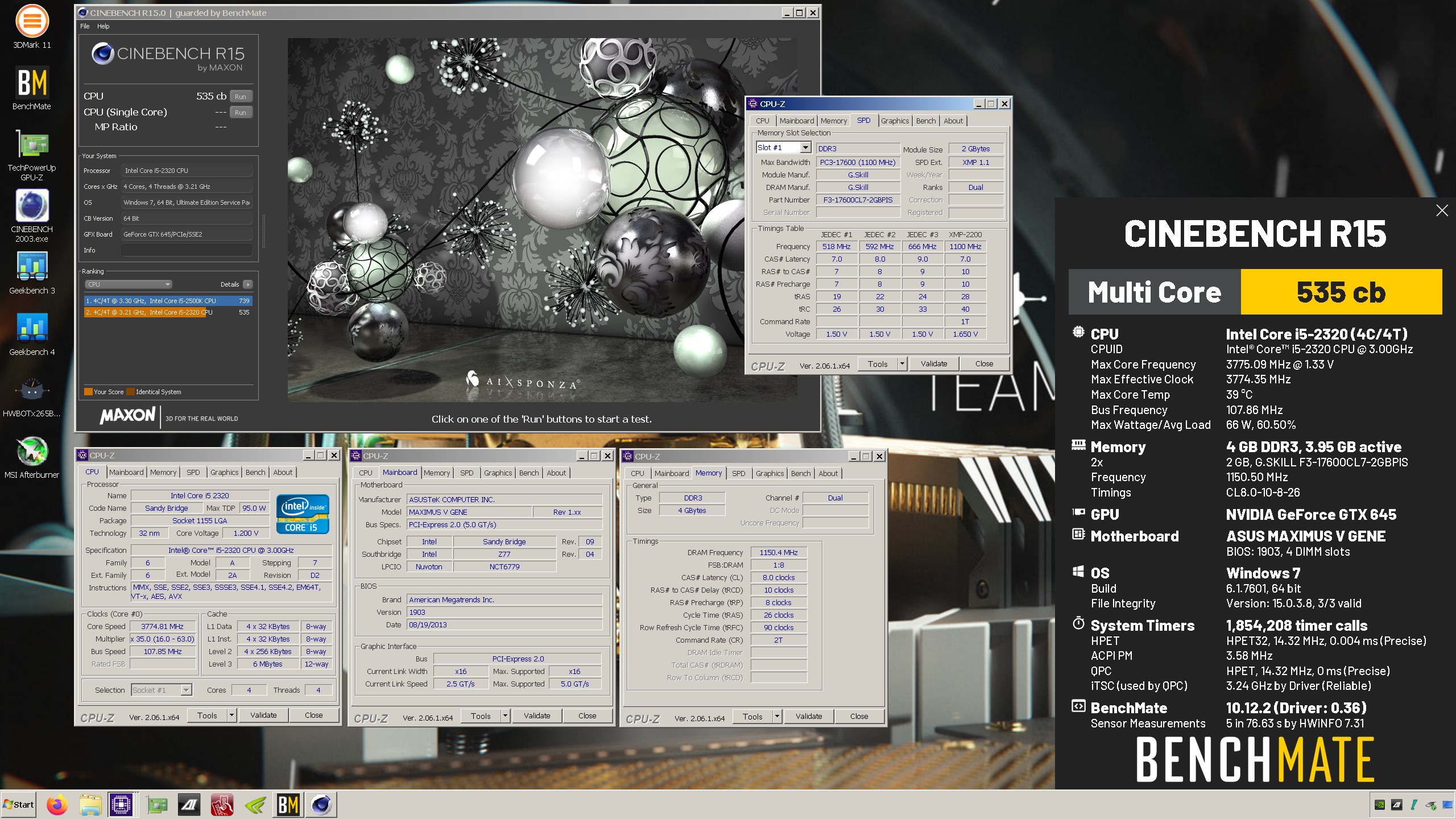Click the Firefox taskbar icon
This screenshot has width=1456, height=819.
pyautogui.click(x=57, y=805)
